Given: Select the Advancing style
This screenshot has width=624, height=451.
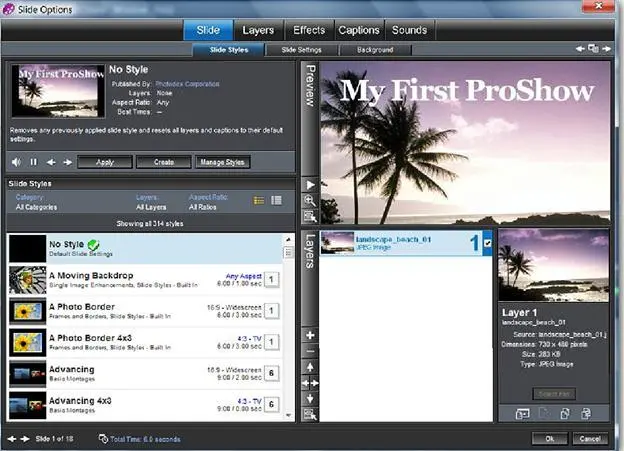Looking at the screenshot, I should pos(145,373).
